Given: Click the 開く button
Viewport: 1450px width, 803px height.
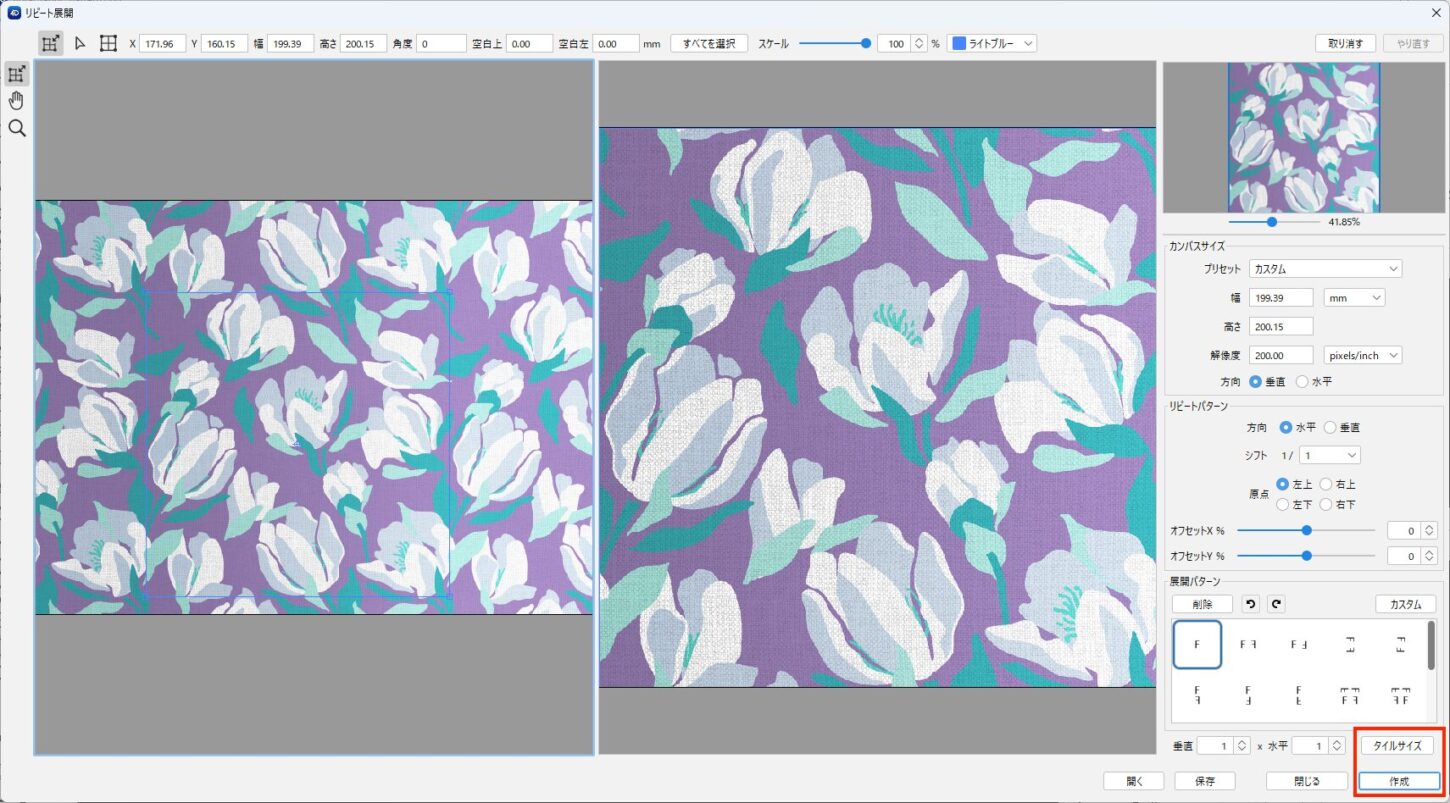Looking at the screenshot, I should click(x=1133, y=781).
